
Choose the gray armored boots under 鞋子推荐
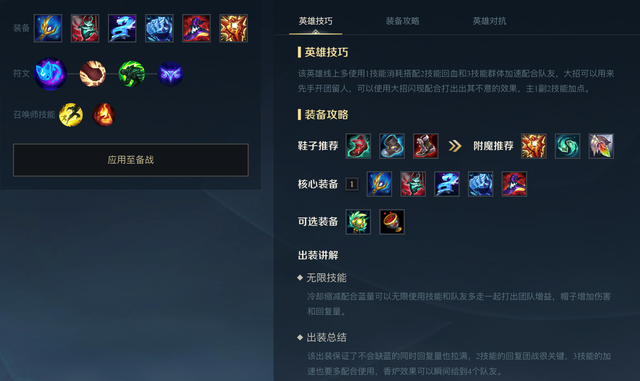(392, 146)
